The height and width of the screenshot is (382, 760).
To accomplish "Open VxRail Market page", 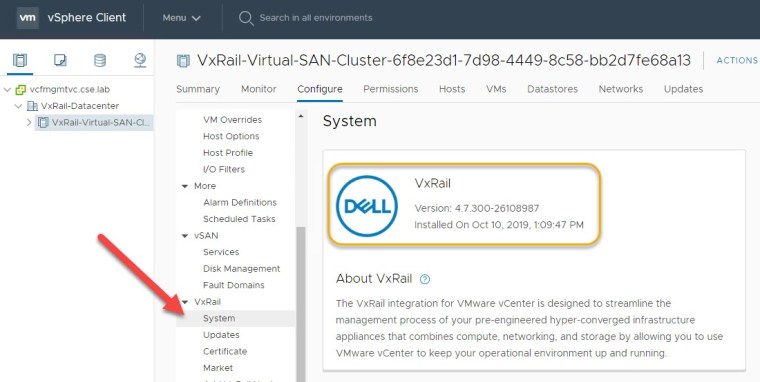I will [218, 368].
